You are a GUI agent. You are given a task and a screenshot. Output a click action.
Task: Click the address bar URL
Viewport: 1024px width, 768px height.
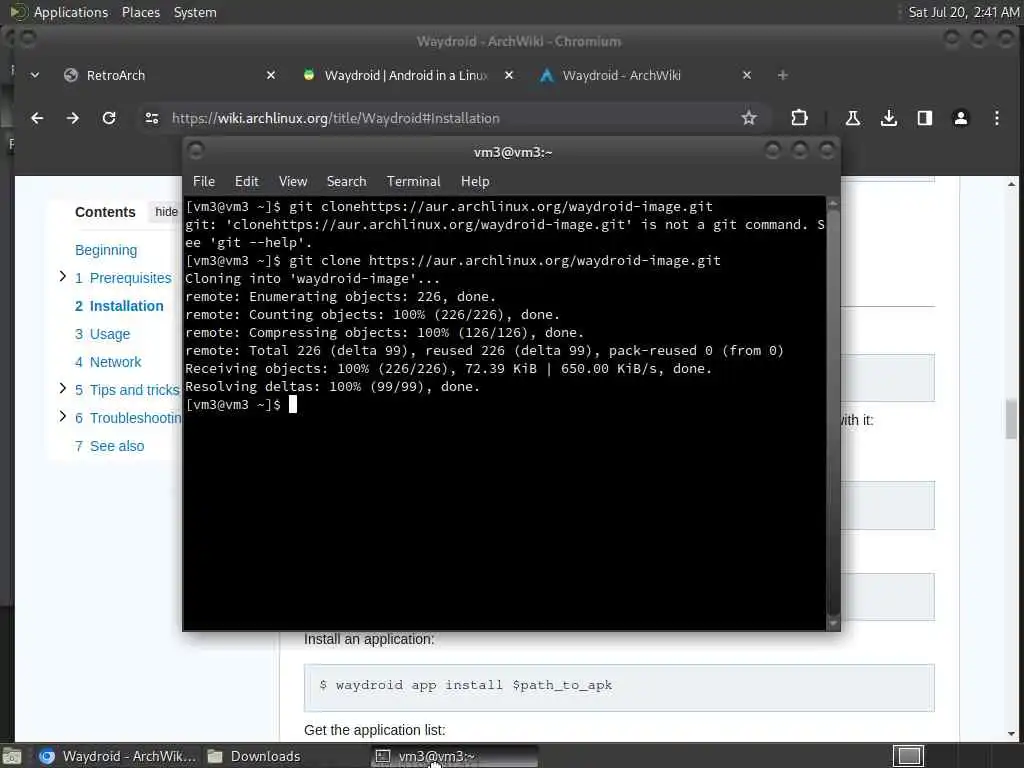(336, 118)
